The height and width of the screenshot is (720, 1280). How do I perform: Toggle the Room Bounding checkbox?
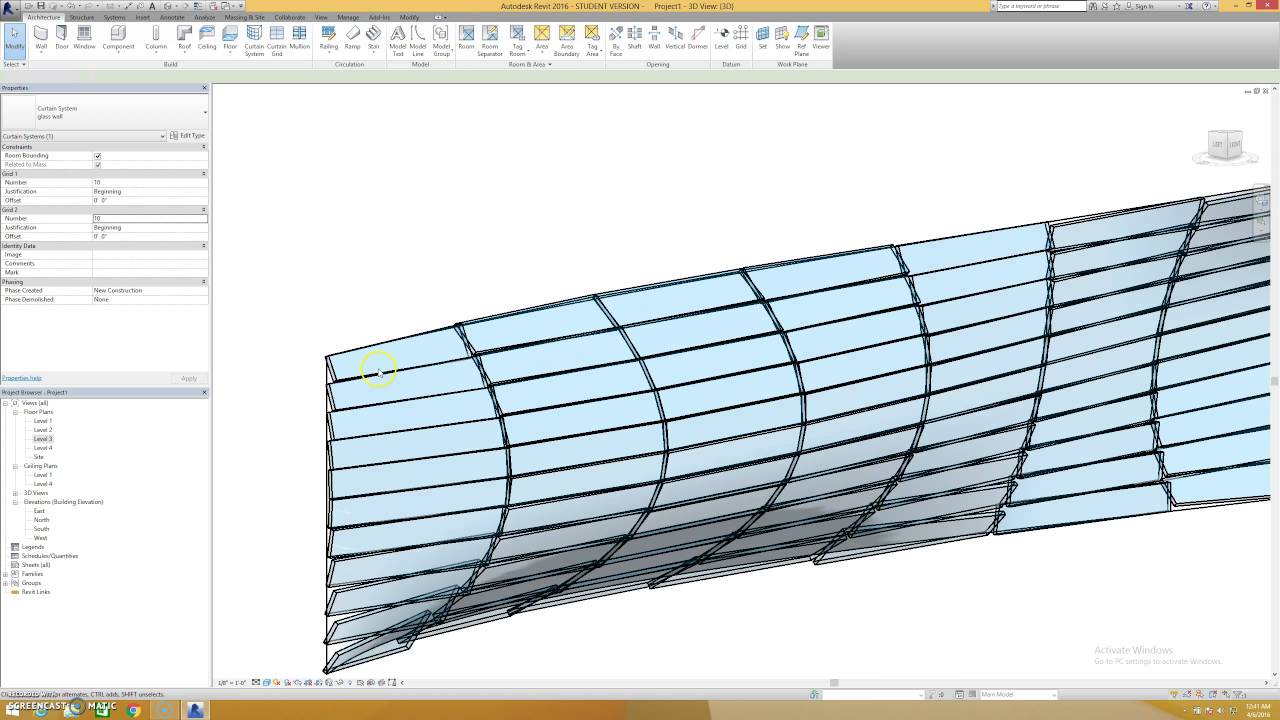97,156
